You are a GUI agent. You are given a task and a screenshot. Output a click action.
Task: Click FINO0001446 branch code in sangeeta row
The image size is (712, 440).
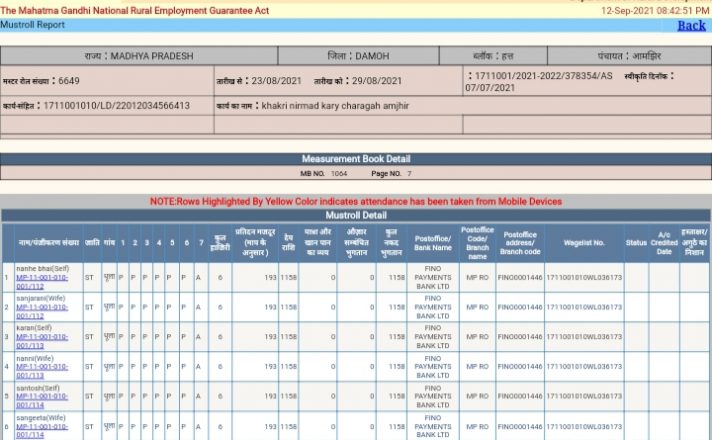[520, 427]
